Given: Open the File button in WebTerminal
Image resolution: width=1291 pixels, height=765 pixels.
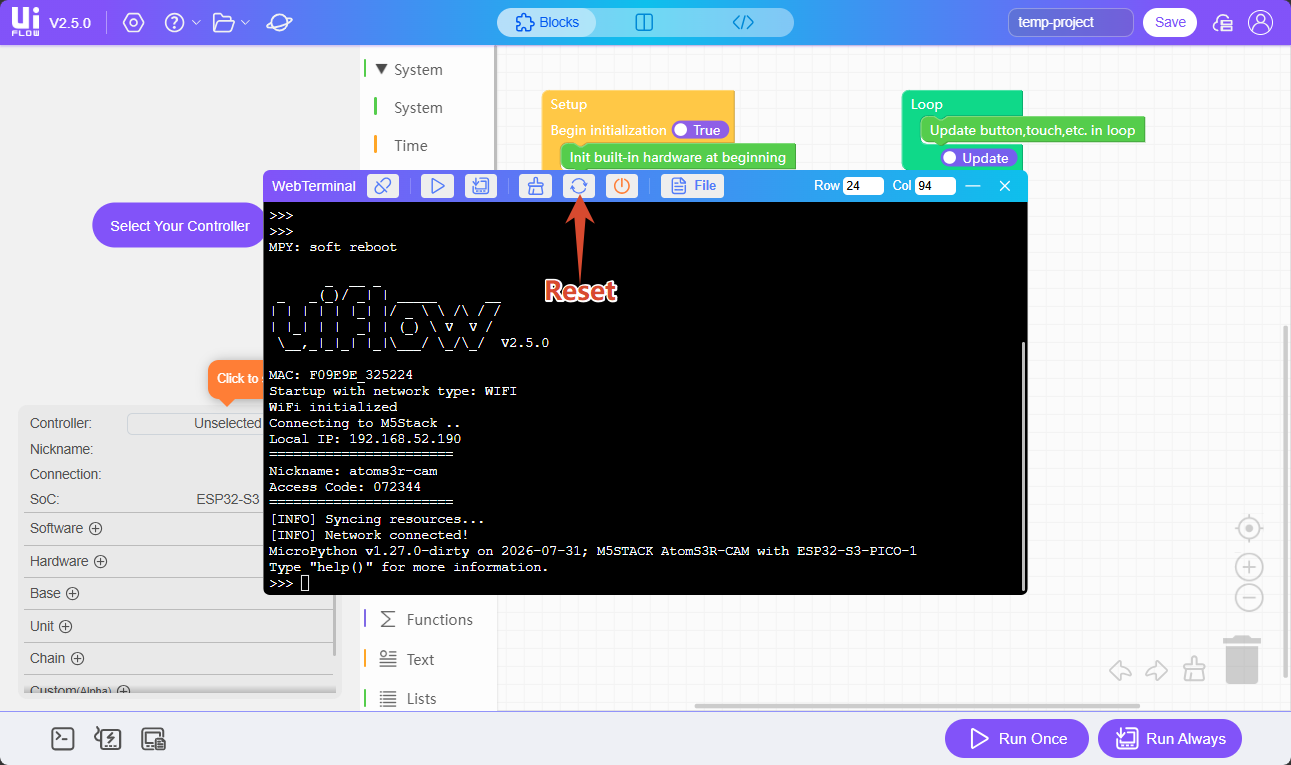Looking at the screenshot, I should tap(692, 185).
